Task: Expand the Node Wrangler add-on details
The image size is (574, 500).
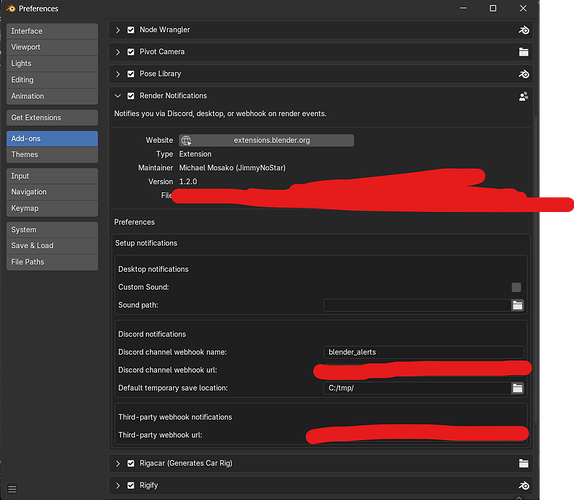Action: [118, 30]
